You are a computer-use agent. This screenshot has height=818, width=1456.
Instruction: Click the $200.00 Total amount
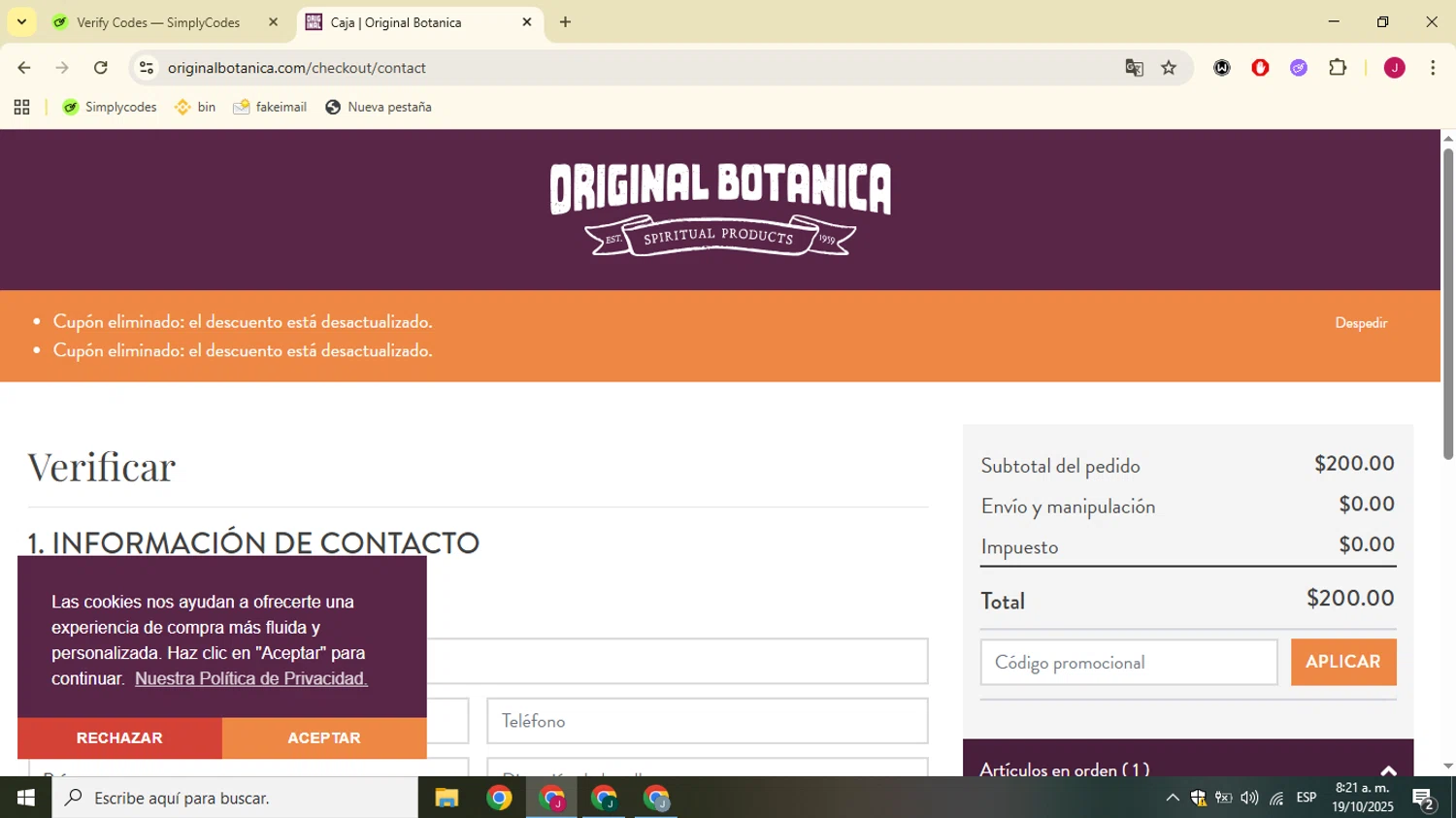click(x=1350, y=598)
